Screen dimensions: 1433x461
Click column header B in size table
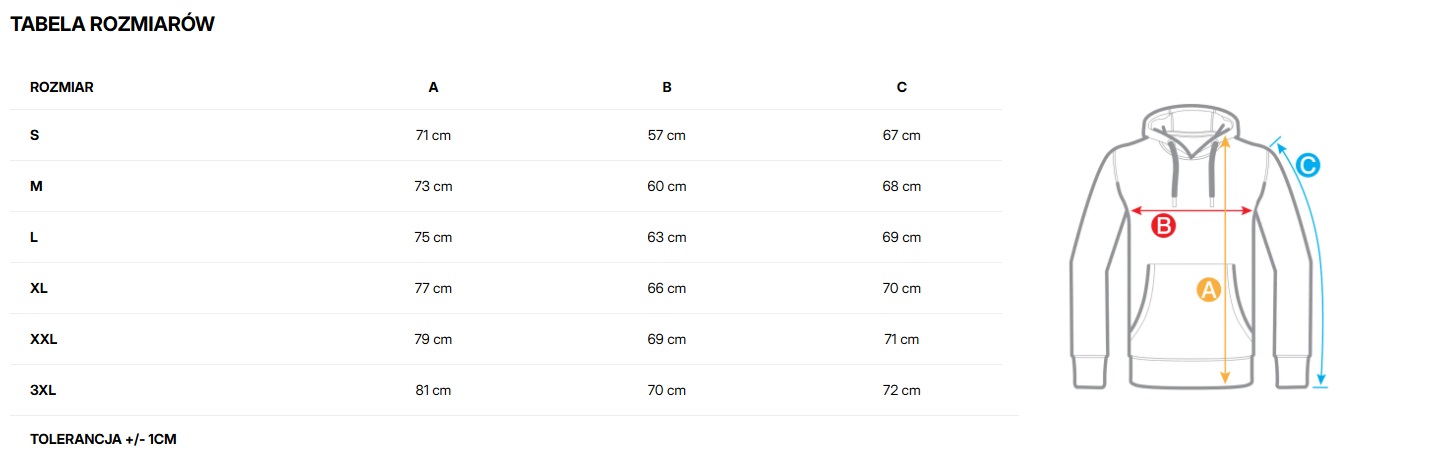pyautogui.click(x=667, y=87)
